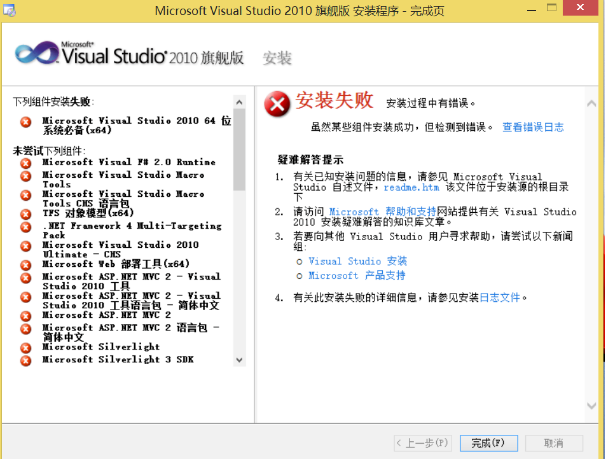This screenshot has width=605, height=459.
Task: Click the component list scrollbar thumb
Action: [x=239, y=150]
